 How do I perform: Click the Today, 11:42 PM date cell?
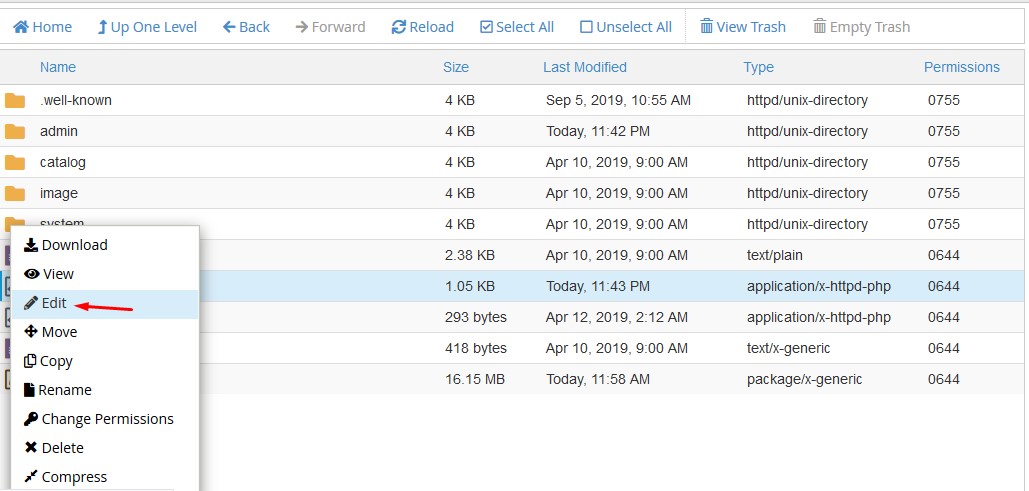pos(598,131)
